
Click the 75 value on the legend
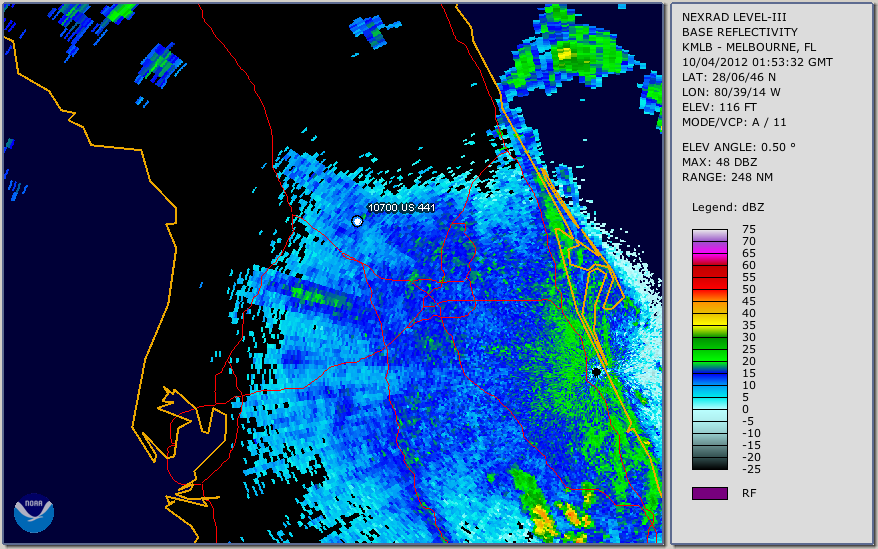[749, 229]
